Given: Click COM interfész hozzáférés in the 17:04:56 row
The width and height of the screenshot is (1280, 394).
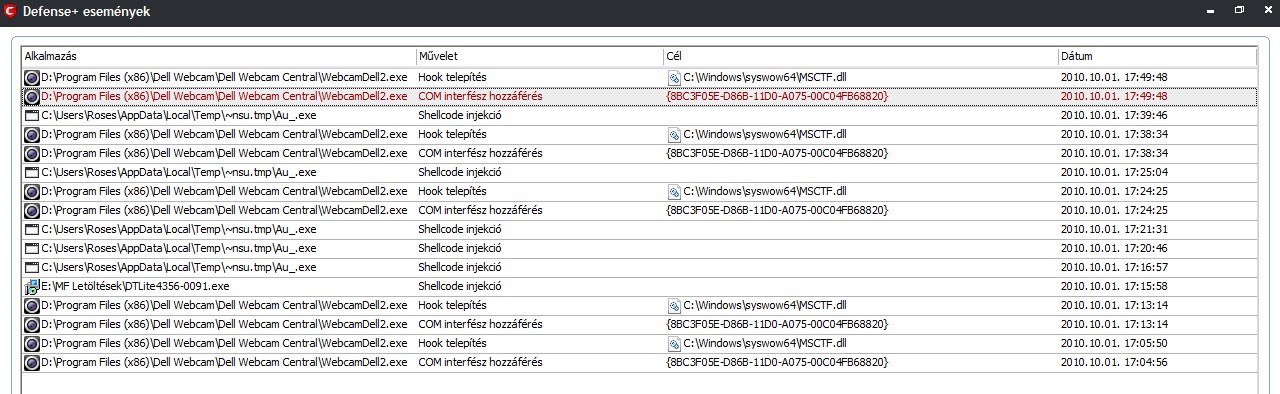Looking at the screenshot, I should pos(480,362).
